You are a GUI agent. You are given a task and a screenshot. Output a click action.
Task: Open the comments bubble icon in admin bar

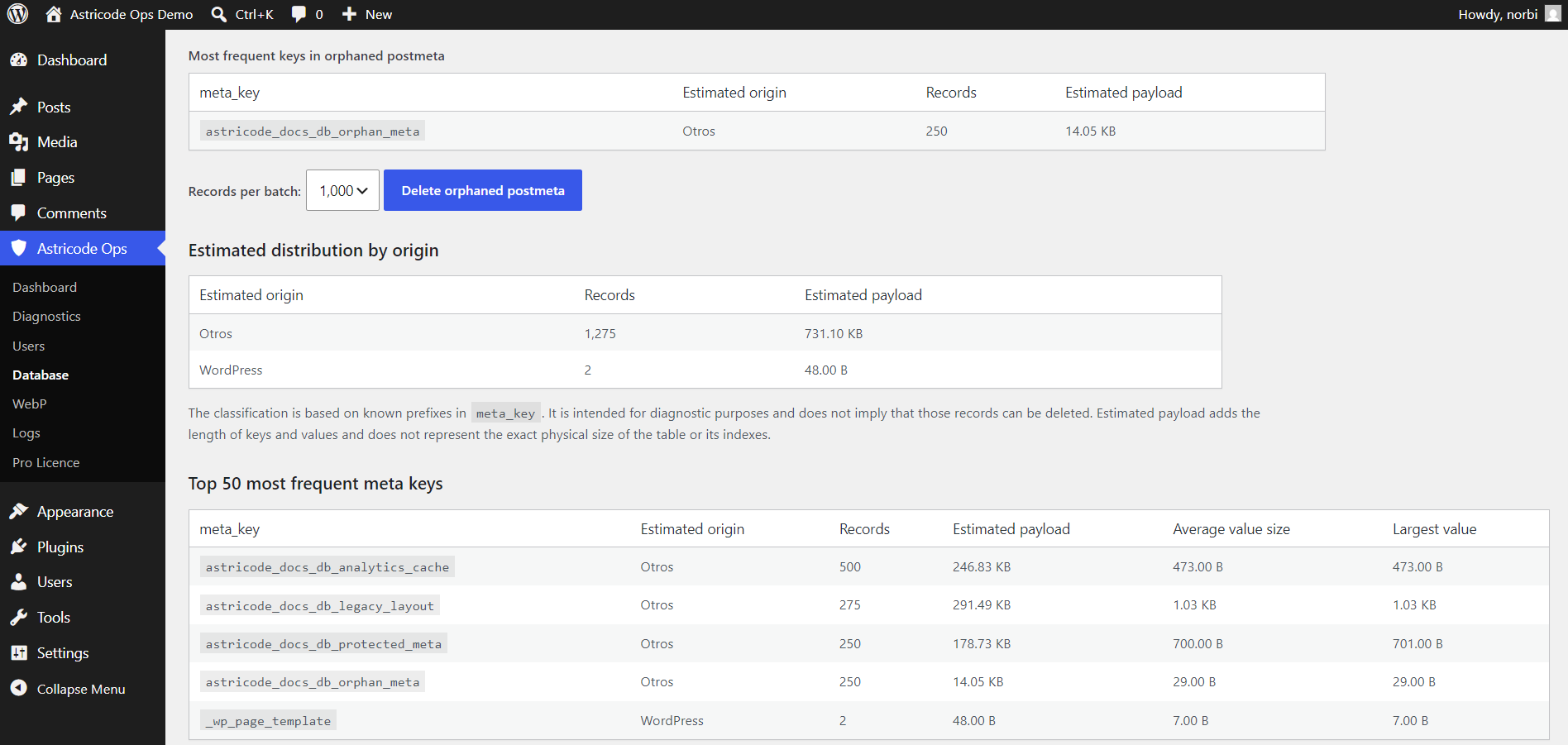(x=299, y=14)
